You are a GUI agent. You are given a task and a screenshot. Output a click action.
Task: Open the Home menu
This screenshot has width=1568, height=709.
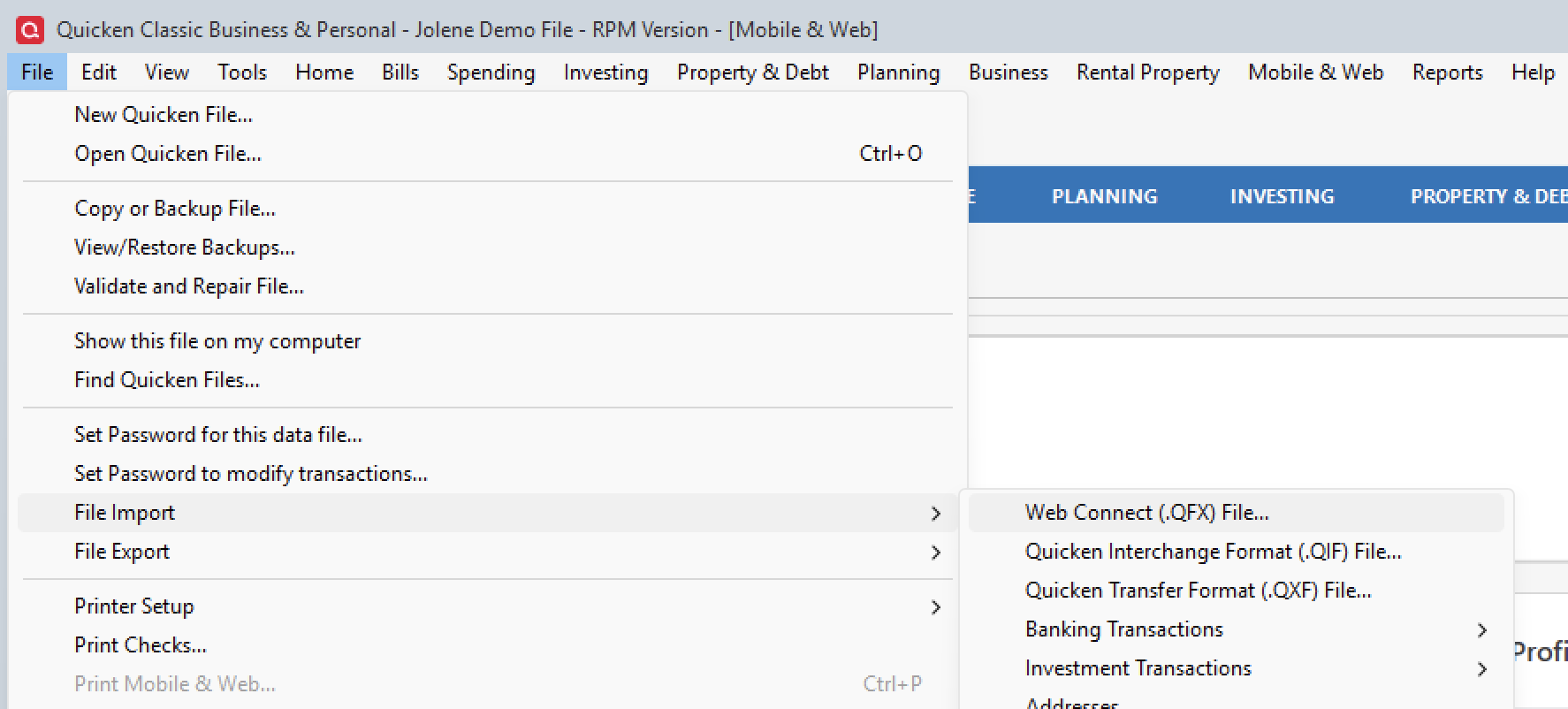tap(324, 72)
